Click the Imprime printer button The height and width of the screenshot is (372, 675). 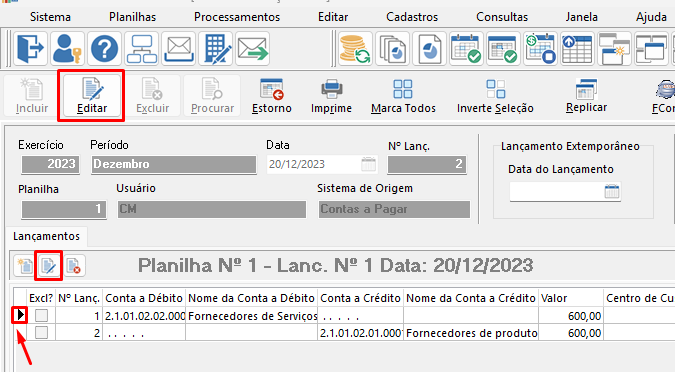click(x=331, y=96)
